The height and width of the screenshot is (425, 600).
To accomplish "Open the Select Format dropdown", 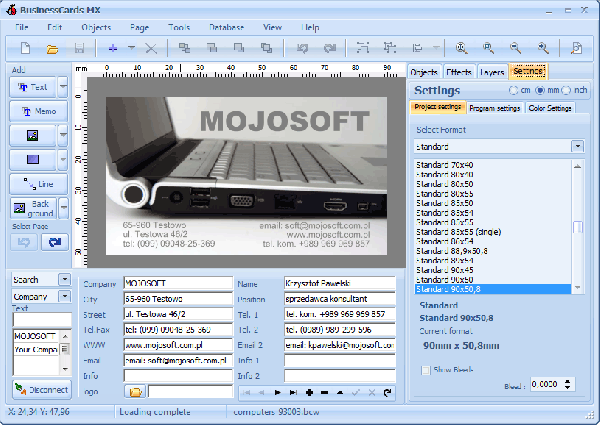I will coord(577,146).
